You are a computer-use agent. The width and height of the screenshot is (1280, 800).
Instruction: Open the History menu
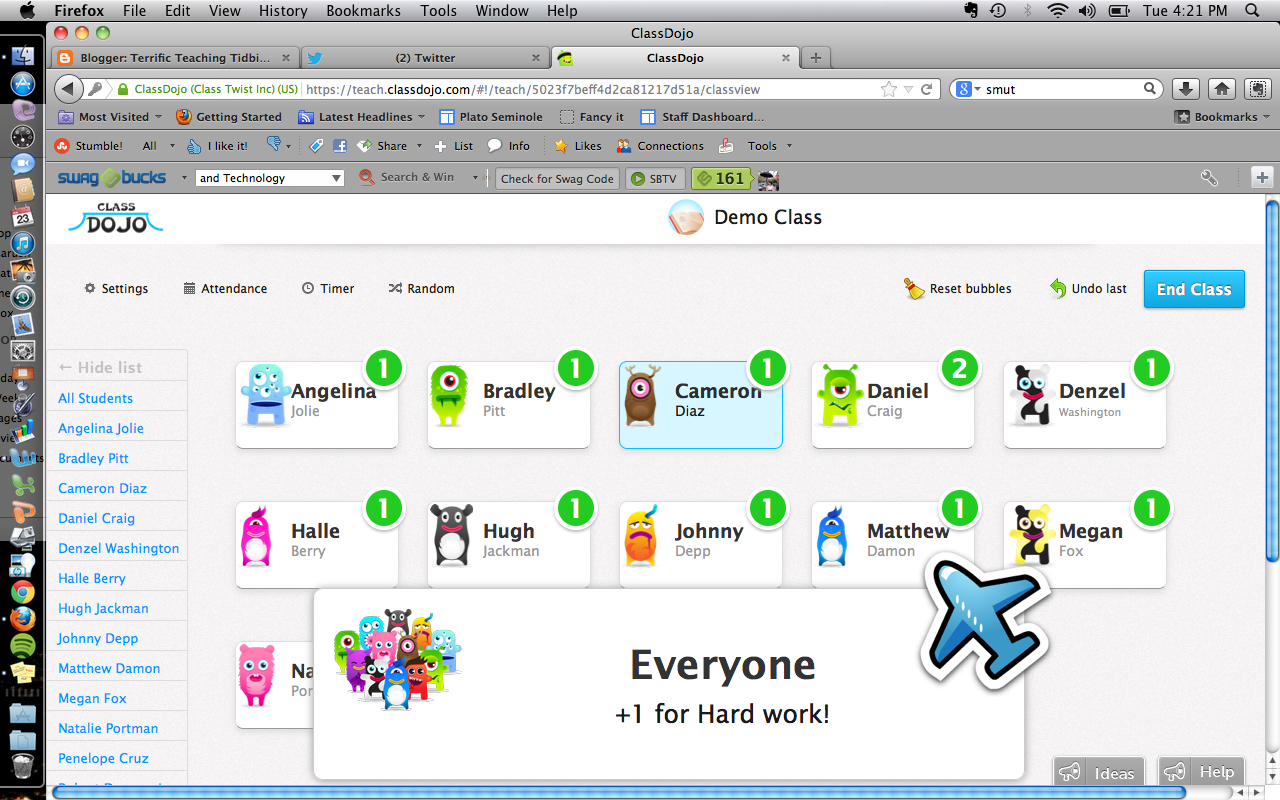pos(283,11)
